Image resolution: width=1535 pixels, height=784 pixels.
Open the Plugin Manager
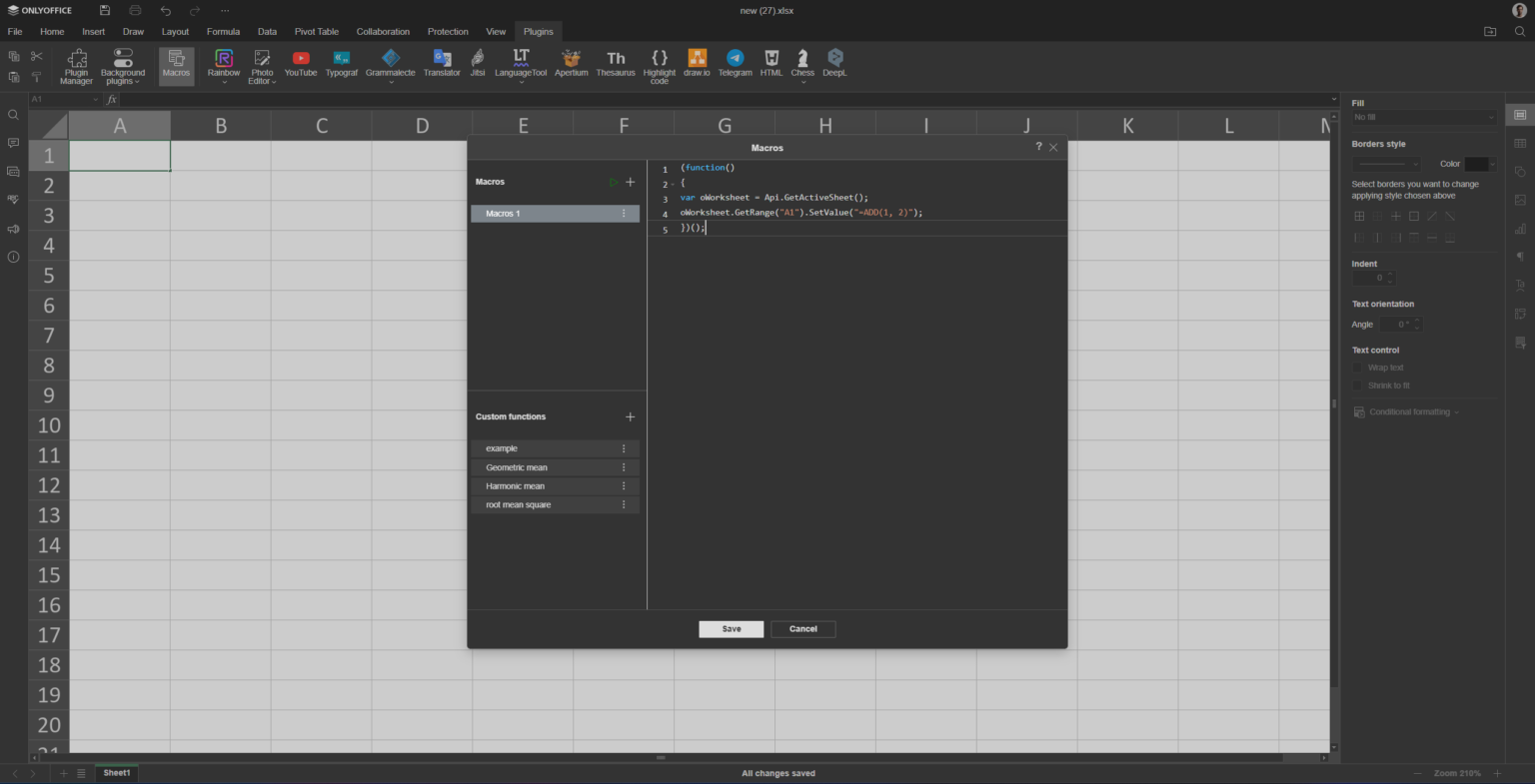pos(77,65)
